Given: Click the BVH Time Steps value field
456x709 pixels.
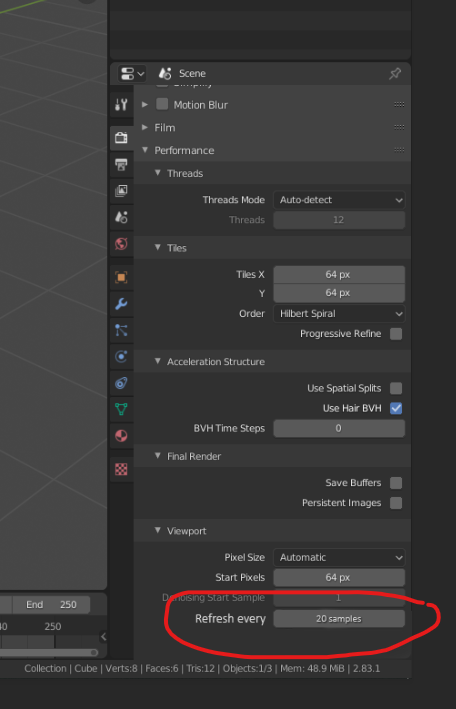Looking at the screenshot, I should pyautogui.click(x=339, y=428).
